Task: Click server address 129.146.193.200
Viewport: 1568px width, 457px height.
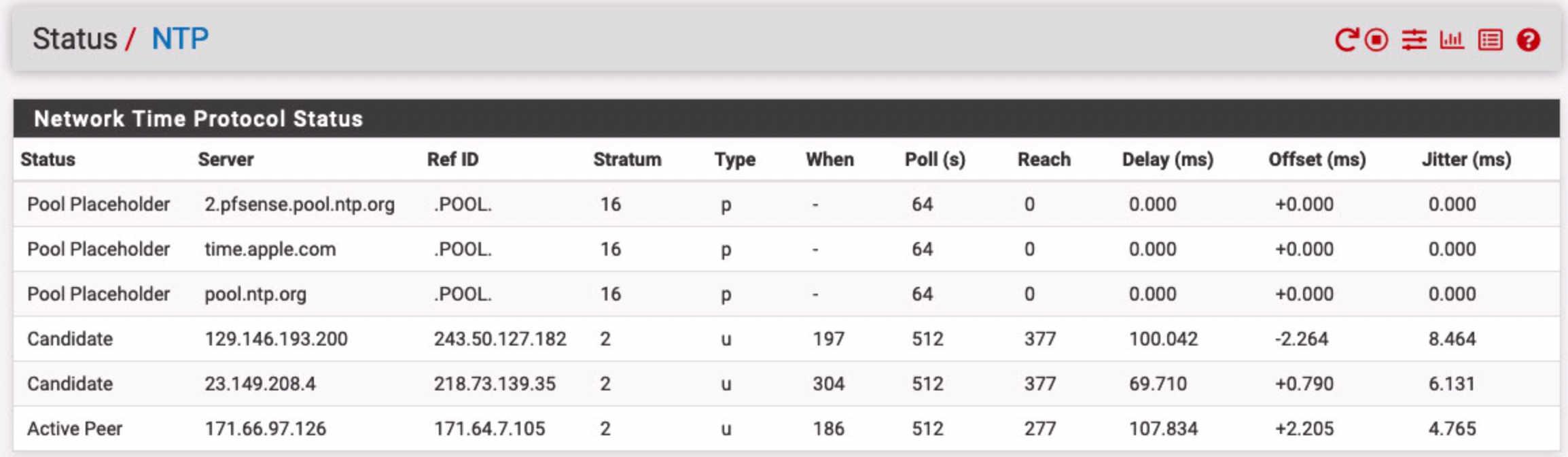Action: 277,339
